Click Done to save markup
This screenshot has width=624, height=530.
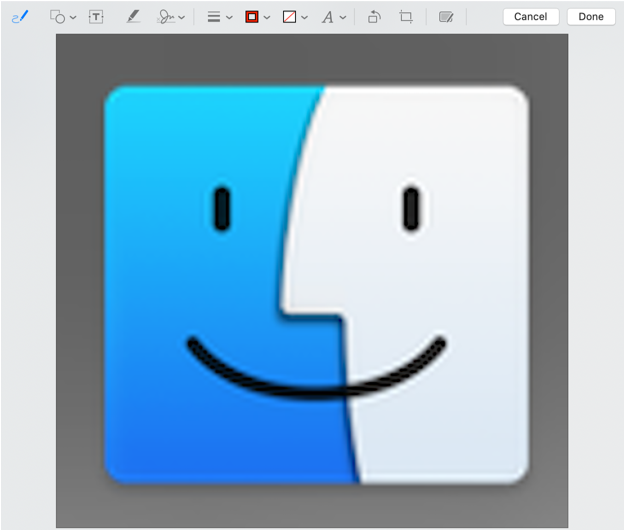[x=591, y=17]
